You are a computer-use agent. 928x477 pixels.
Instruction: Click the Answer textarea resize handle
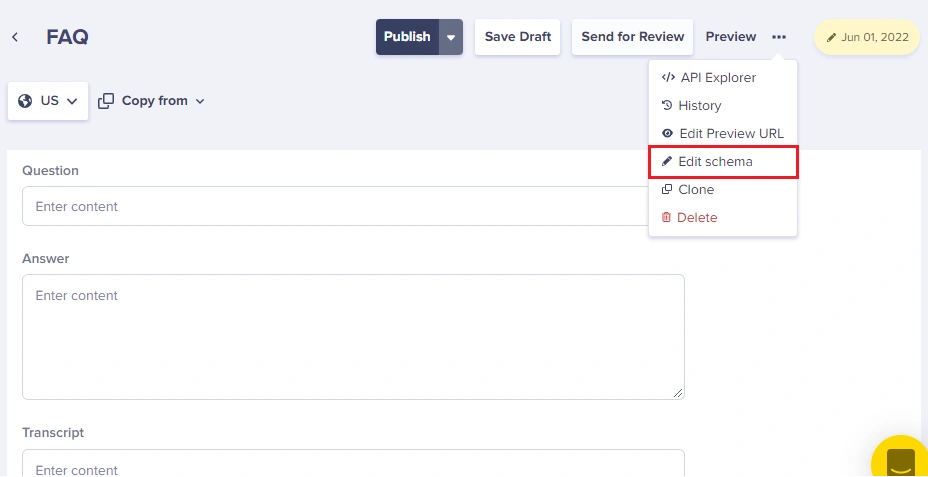(x=678, y=393)
